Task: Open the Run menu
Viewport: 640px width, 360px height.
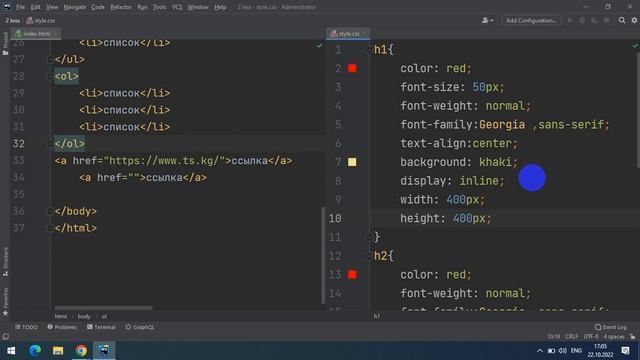Action: tap(142, 7)
